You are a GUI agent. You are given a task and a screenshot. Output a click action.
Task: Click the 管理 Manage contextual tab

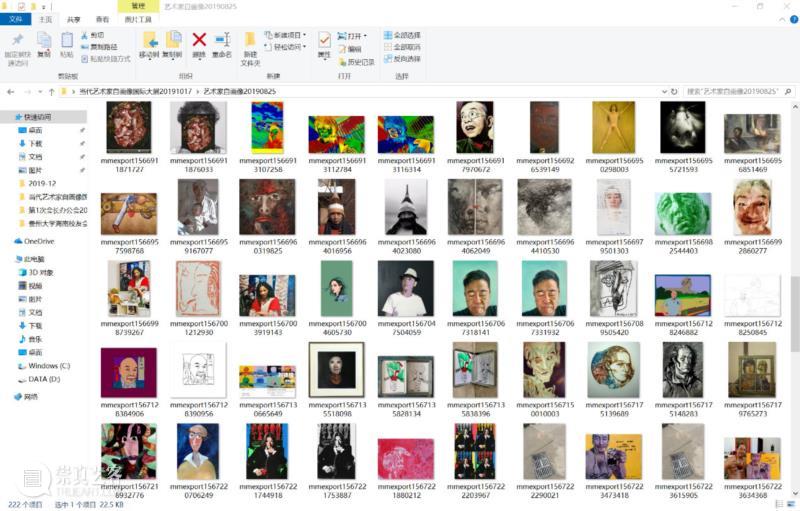[x=138, y=6]
